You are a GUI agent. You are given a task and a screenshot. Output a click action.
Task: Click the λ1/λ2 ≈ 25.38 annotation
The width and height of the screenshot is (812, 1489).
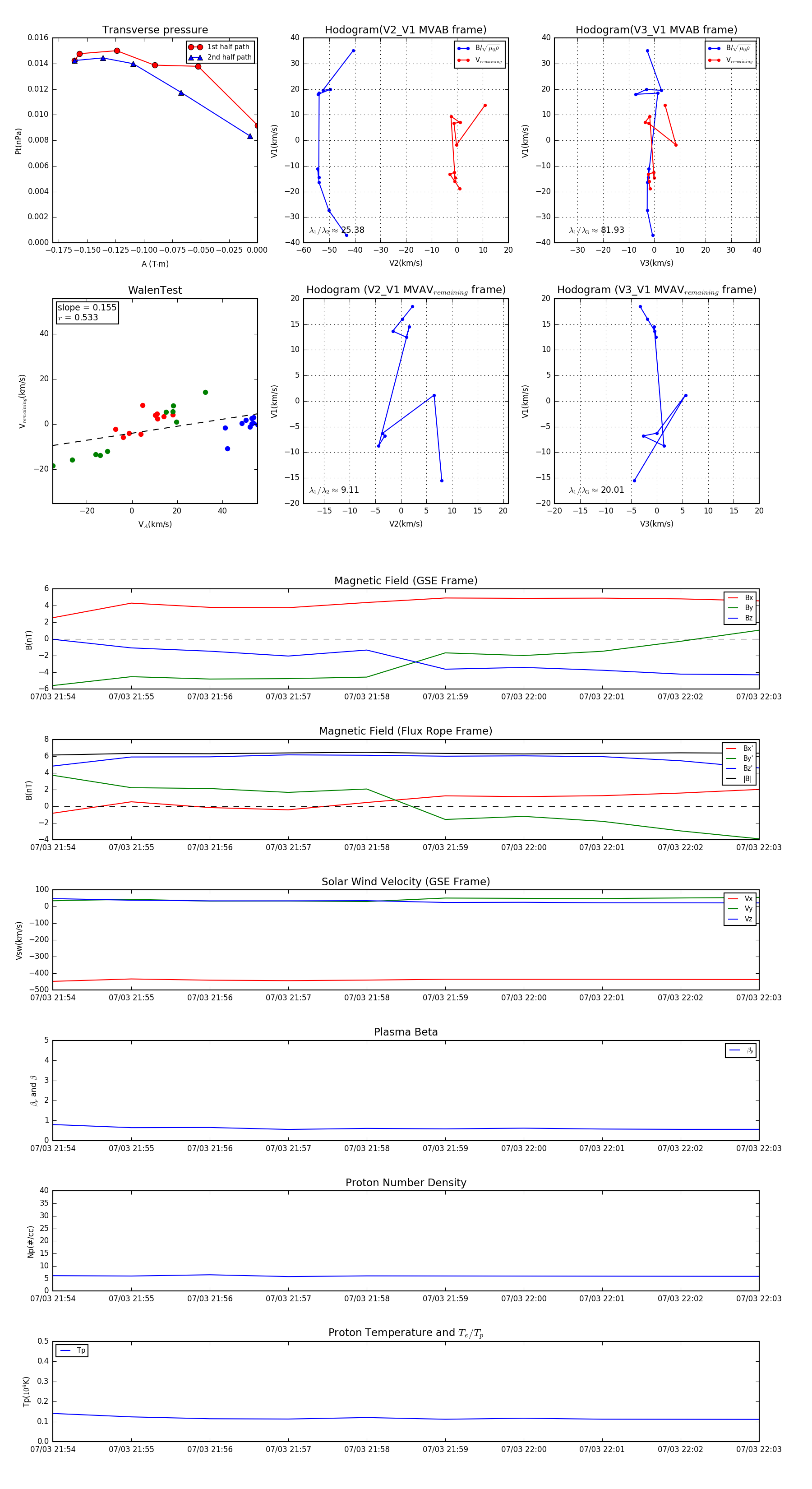337,230
